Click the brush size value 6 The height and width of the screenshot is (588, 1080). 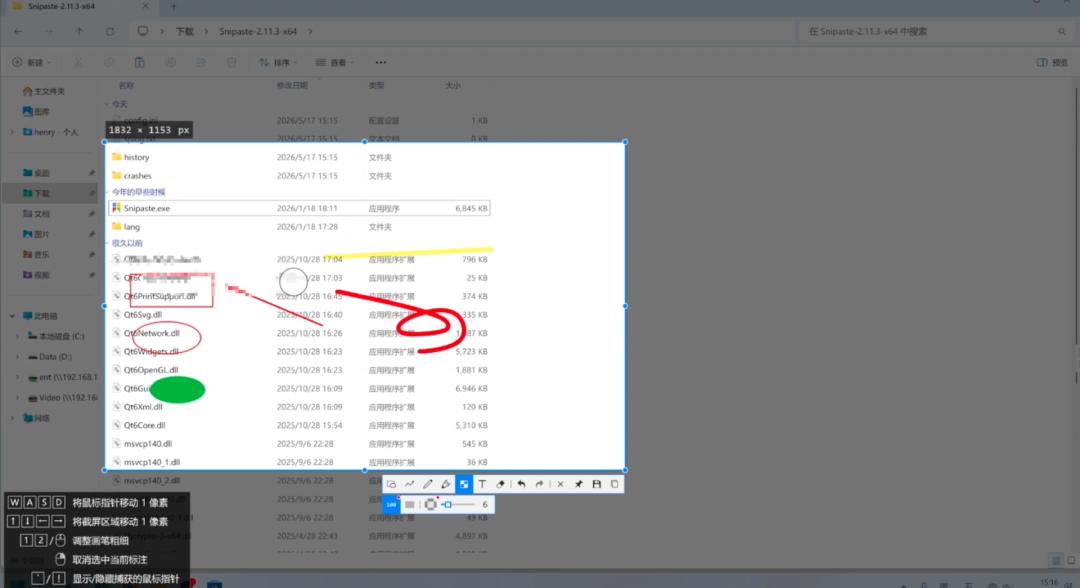[485, 505]
